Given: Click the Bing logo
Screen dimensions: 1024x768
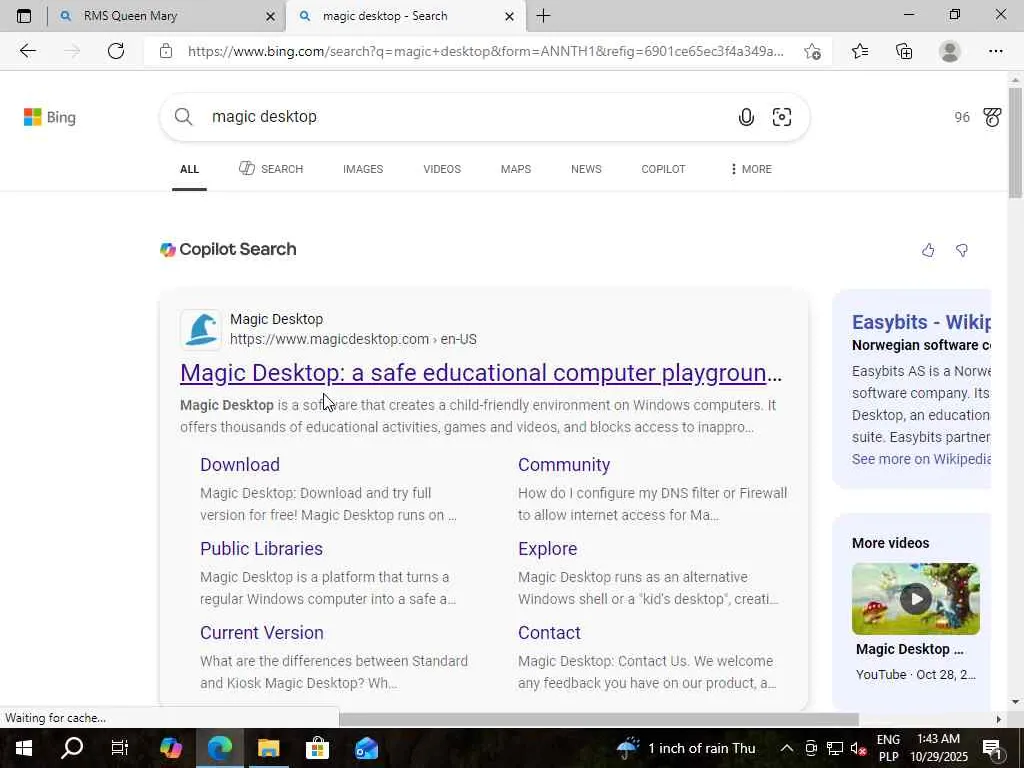Looking at the screenshot, I should pos(50,118).
